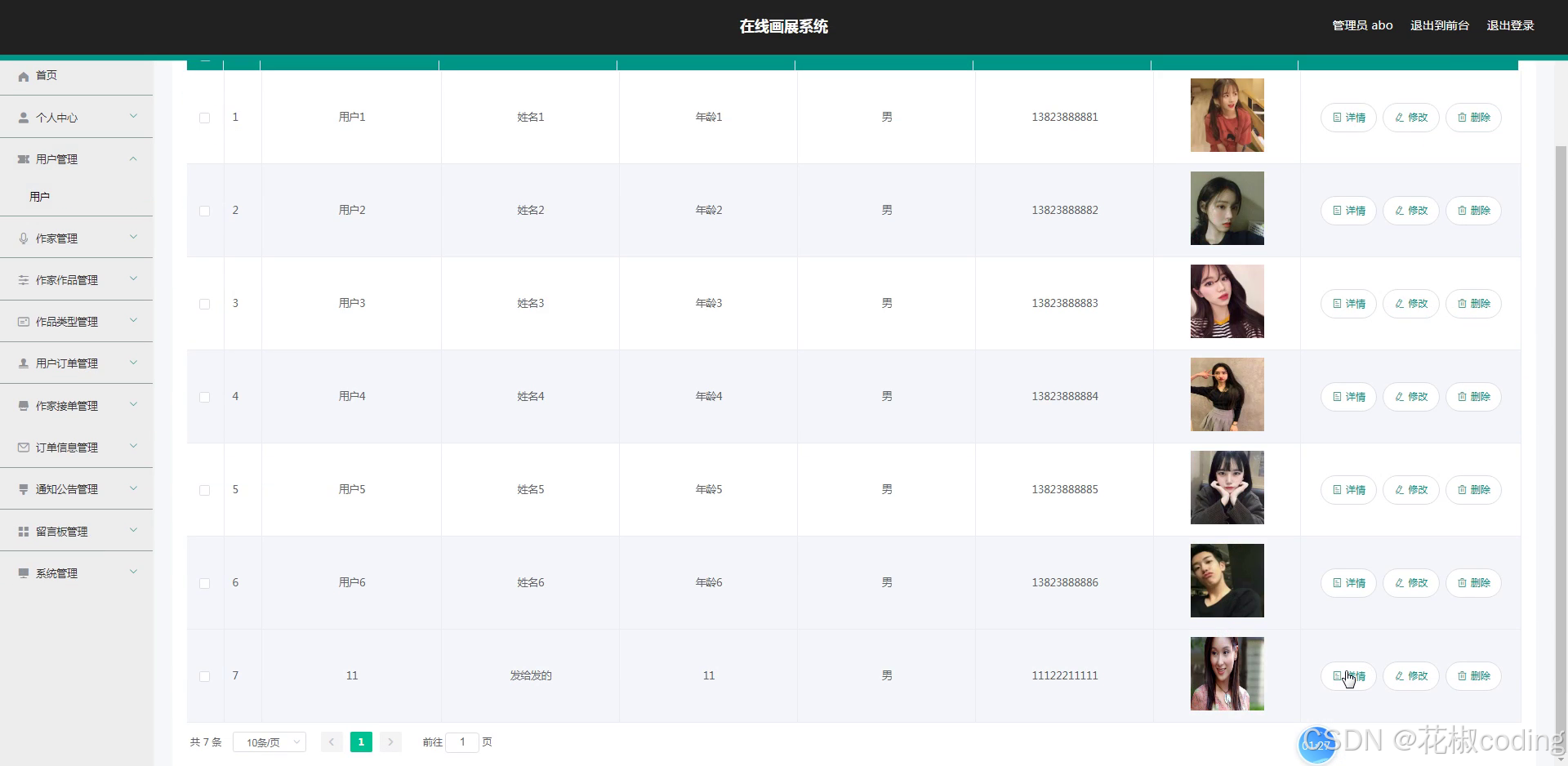Expand the 作家作品管理 menu chevron
1568x766 pixels.
coord(133,279)
